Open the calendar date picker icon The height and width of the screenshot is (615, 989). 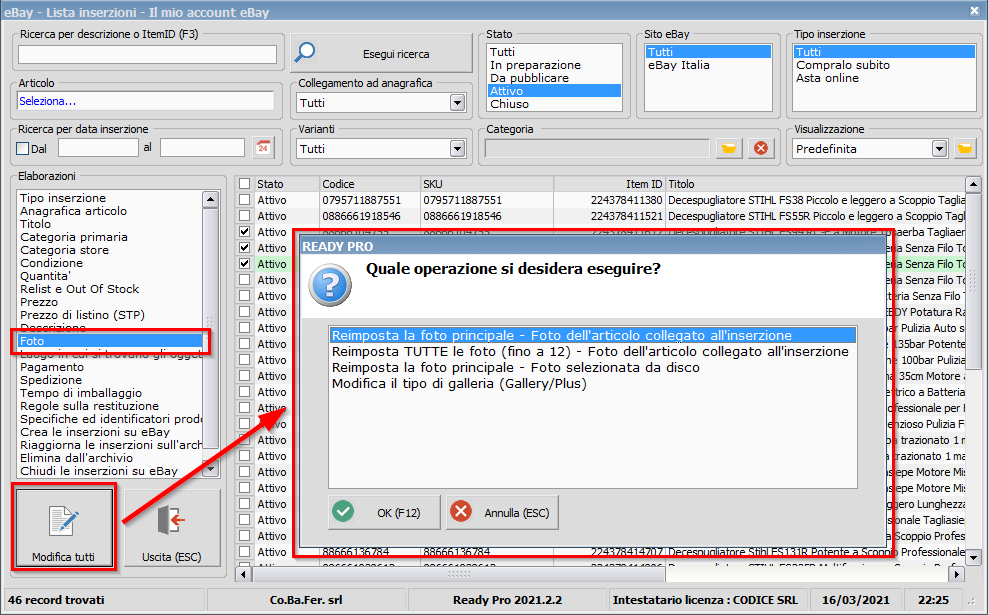(263, 148)
